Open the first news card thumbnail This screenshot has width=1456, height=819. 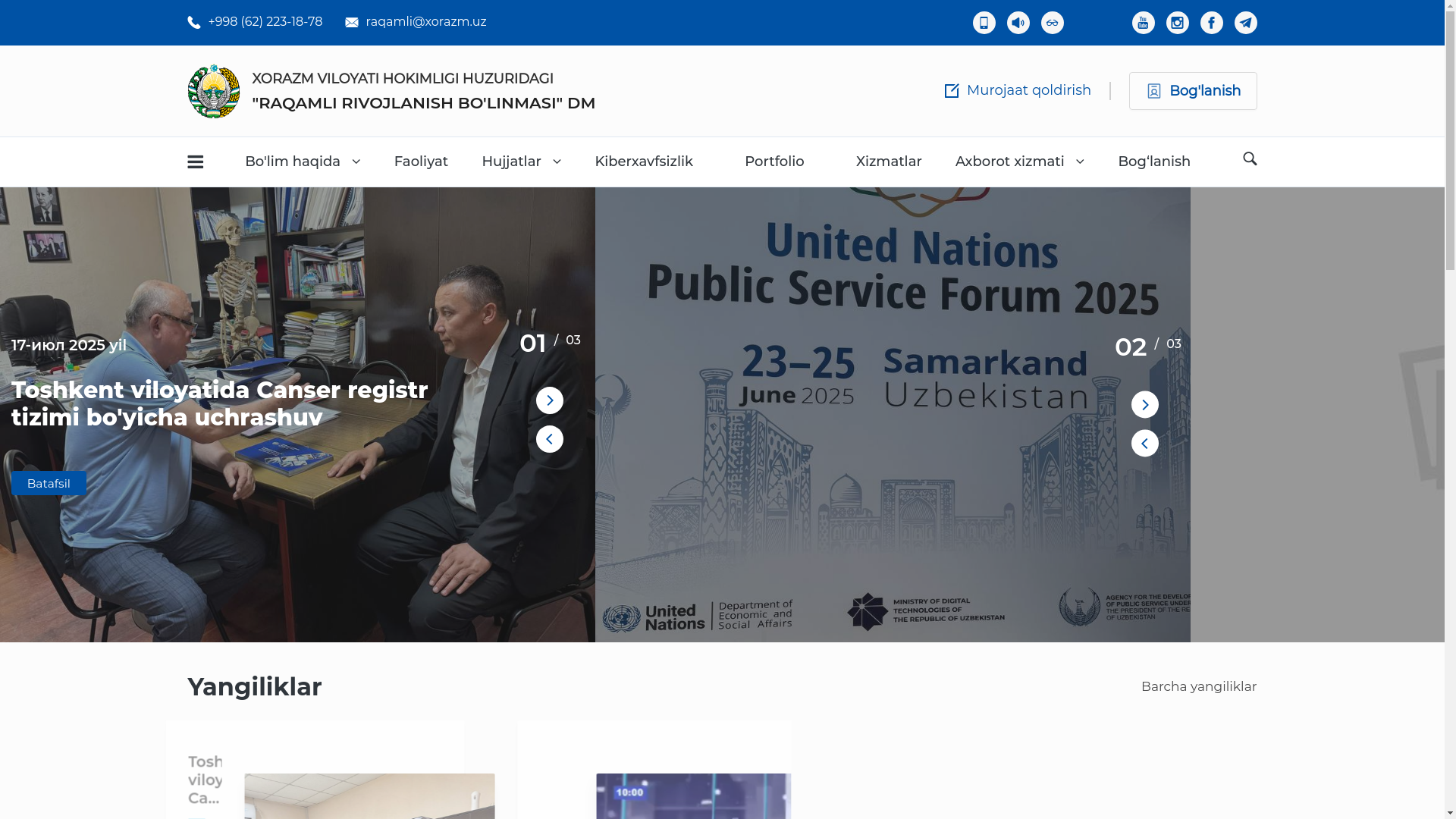click(369, 796)
